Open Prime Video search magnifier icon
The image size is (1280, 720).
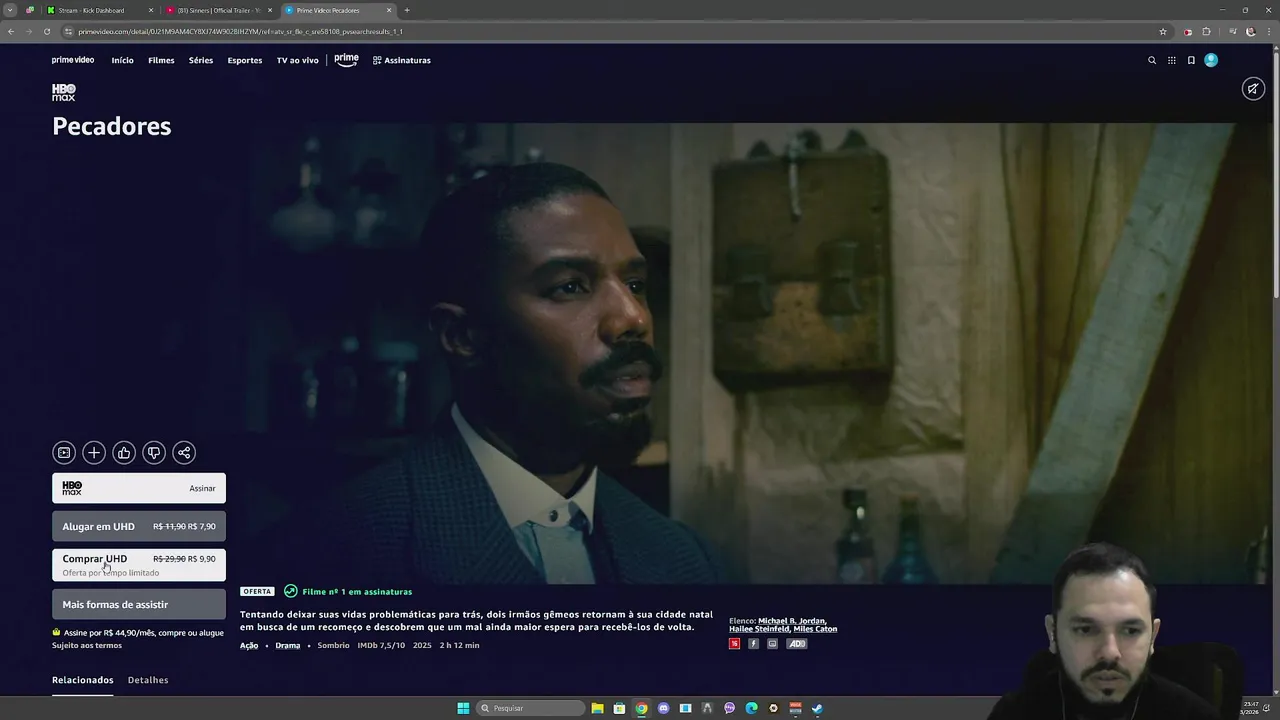(x=1152, y=60)
